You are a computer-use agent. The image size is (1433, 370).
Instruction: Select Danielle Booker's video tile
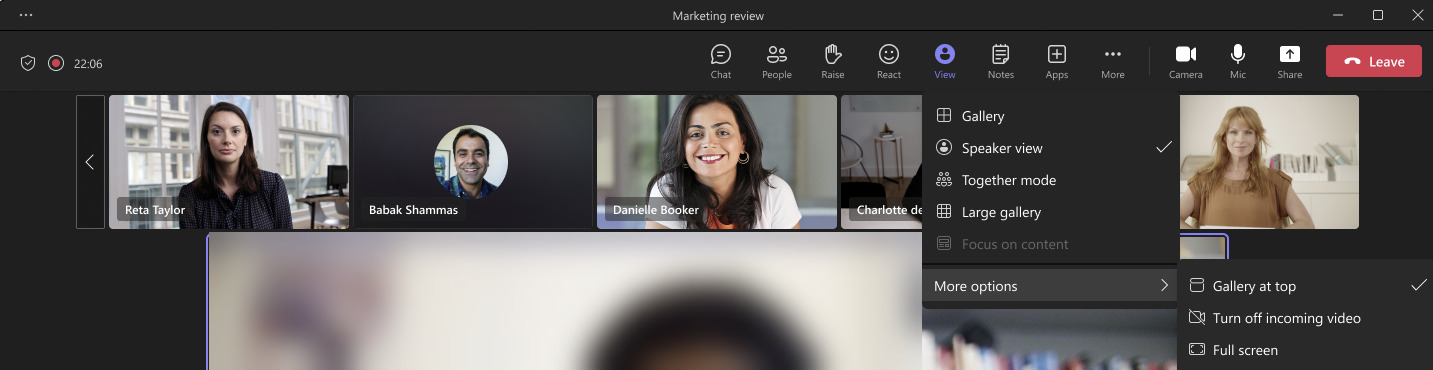pyautogui.click(x=717, y=162)
